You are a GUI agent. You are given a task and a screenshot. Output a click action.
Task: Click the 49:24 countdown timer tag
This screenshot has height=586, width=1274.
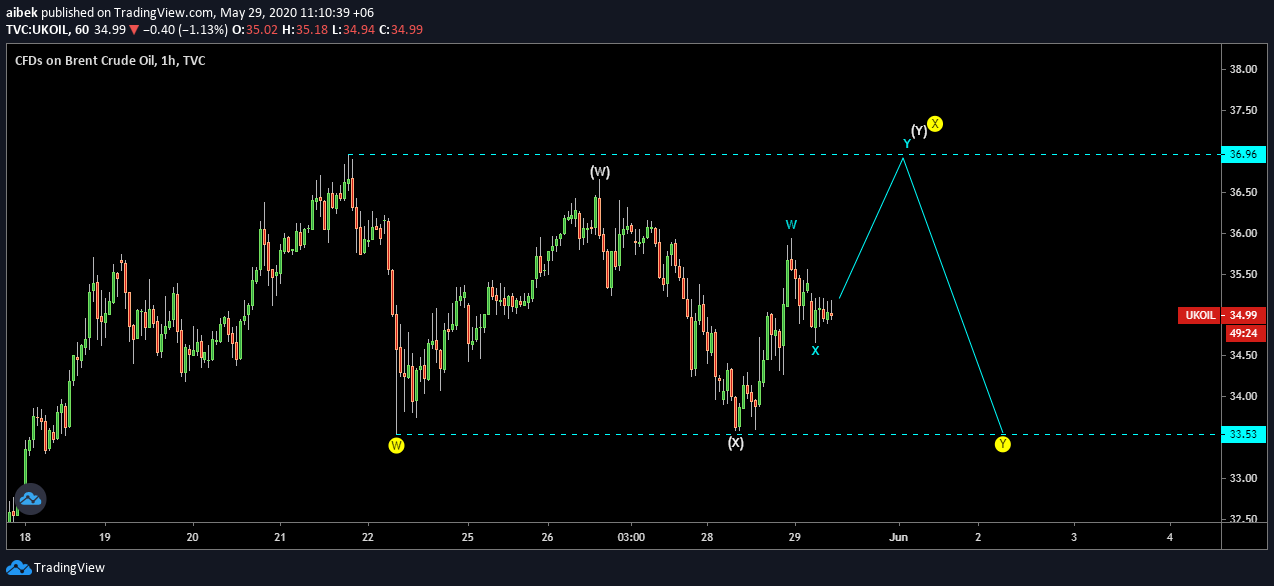[x=1244, y=333]
